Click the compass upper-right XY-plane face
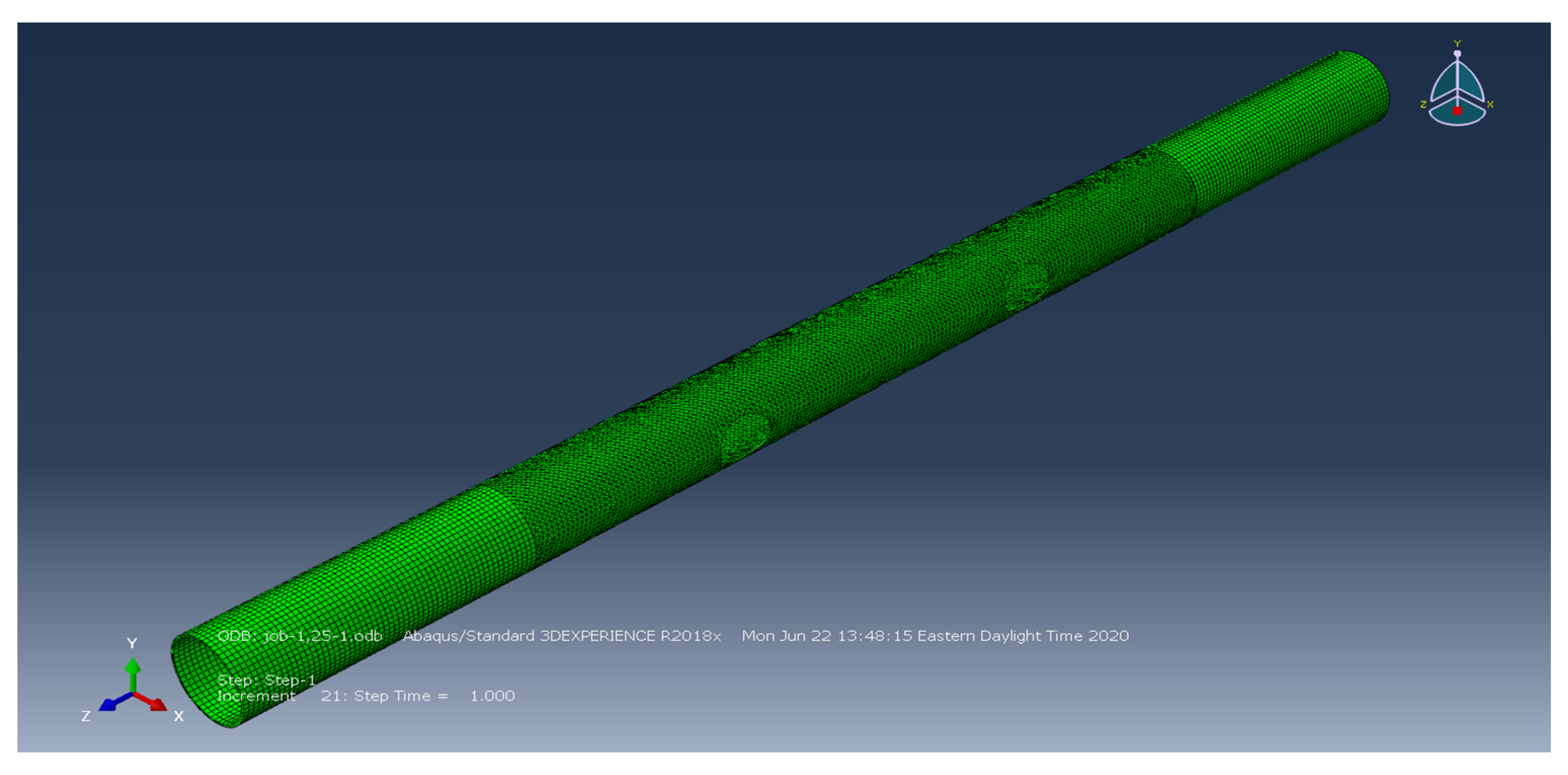Viewport: 1568px width, 775px height. (x=1469, y=82)
